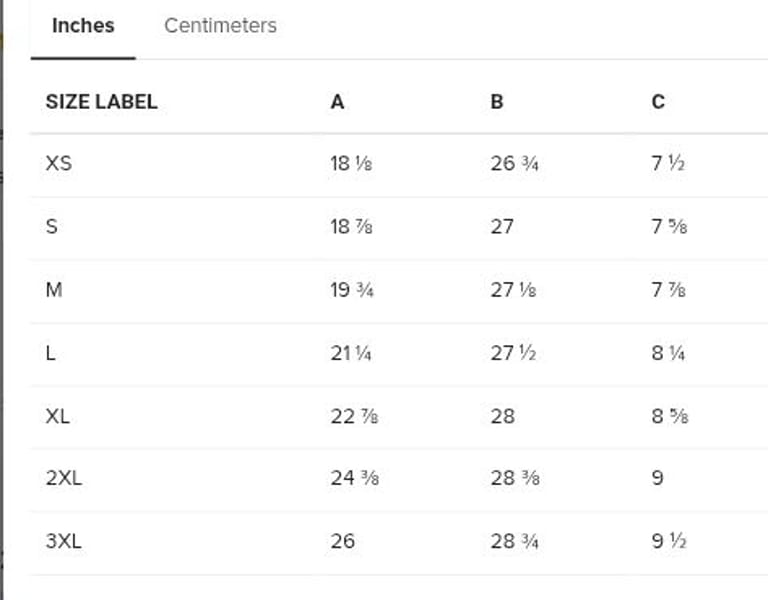Click the 28 value in the XL row
Image resolution: width=768 pixels, height=600 pixels.
pyautogui.click(x=503, y=416)
